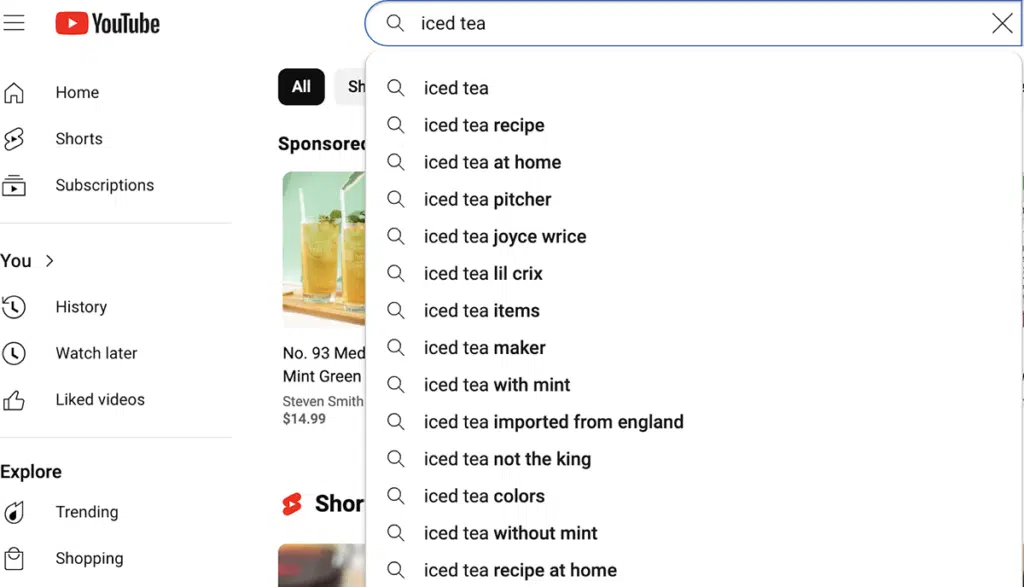
Task: Open Subscriptions from the sidebar
Action: pyautogui.click(x=104, y=185)
